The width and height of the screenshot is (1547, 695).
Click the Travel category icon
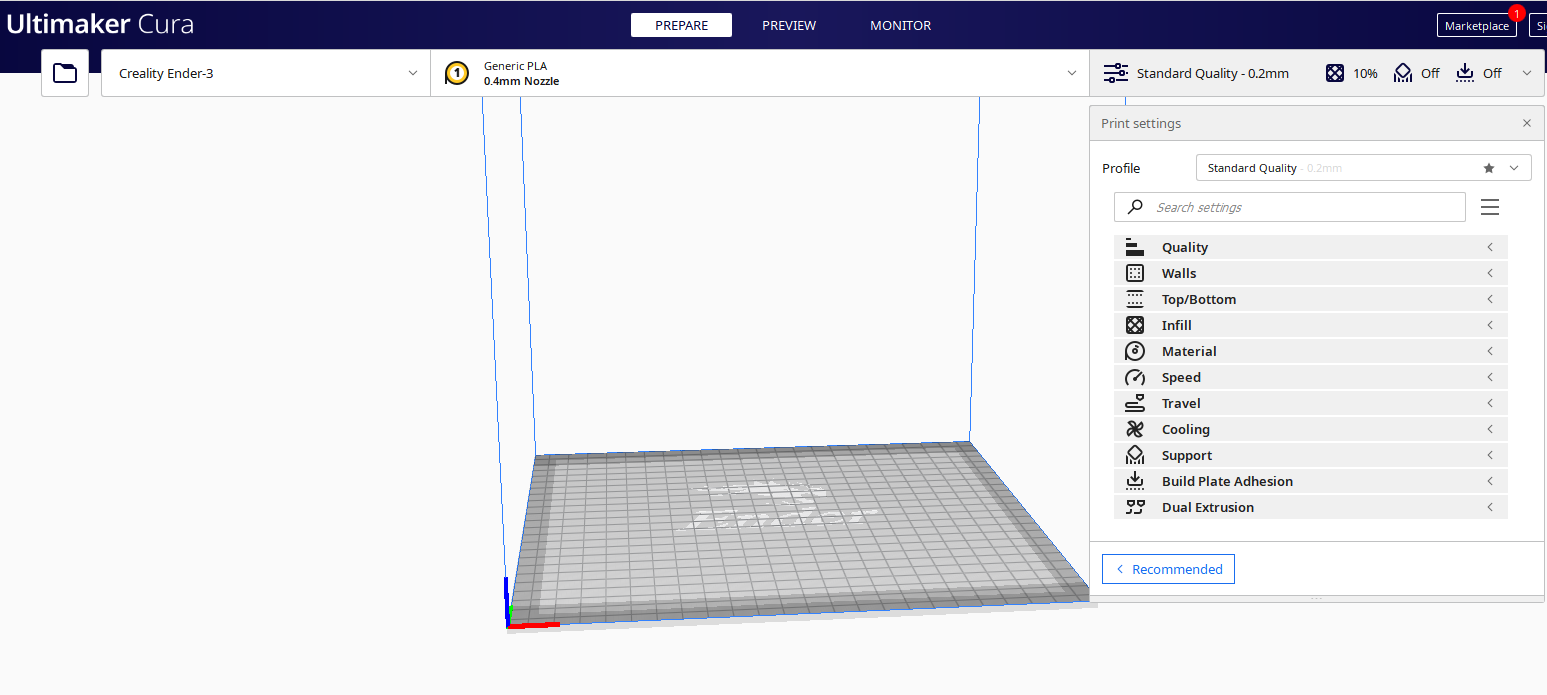[x=1135, y=403]
